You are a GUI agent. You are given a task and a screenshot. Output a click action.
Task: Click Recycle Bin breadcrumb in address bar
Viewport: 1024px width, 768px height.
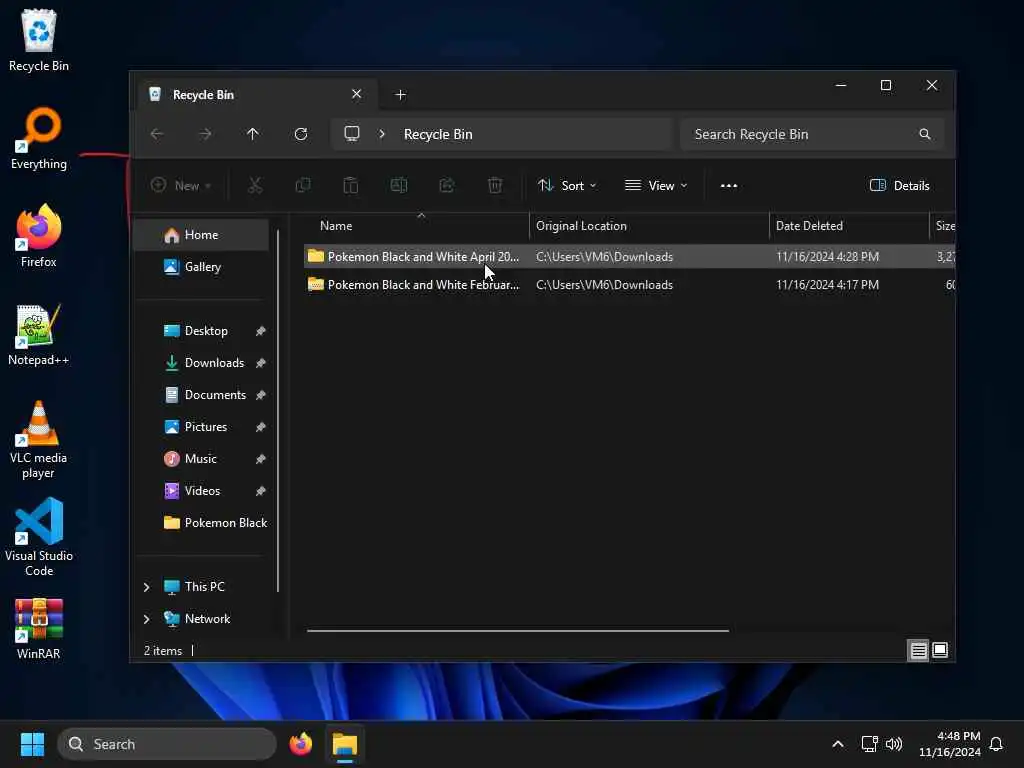[438, 134]
